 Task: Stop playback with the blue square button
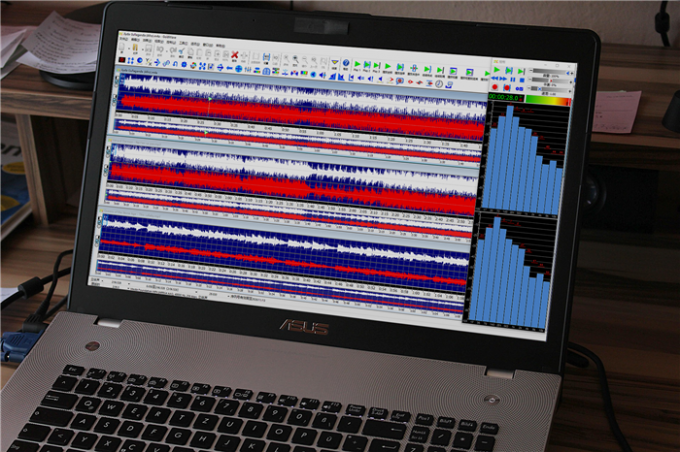pyautogui.click(x=522, y=80)
